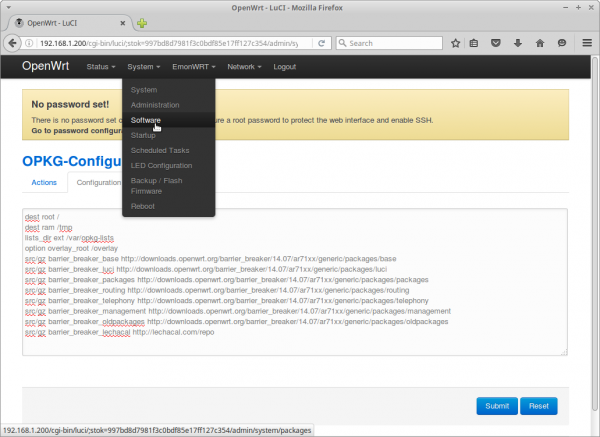Select System entry in the System menu
The height and width of the screenshot is (437, 600).
tap(168, 90)
